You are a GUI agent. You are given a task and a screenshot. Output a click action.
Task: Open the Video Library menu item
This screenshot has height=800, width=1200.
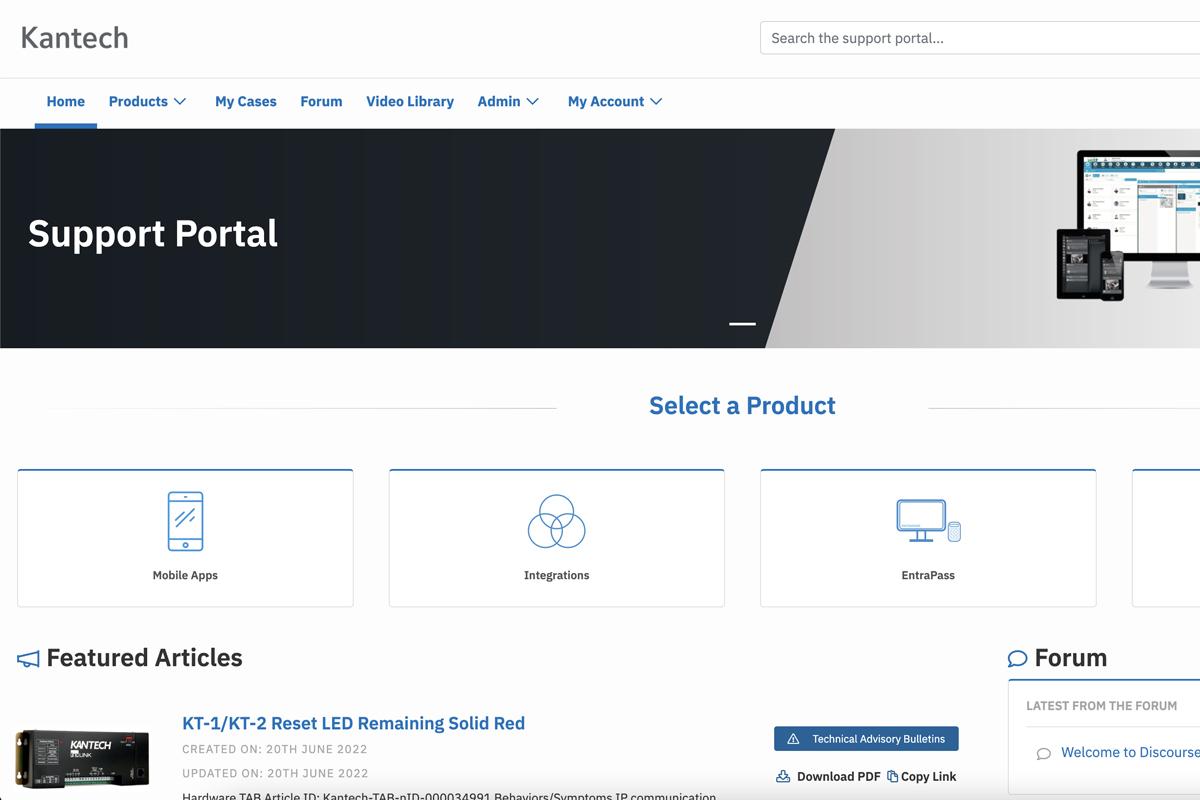(x=410, y=101)
